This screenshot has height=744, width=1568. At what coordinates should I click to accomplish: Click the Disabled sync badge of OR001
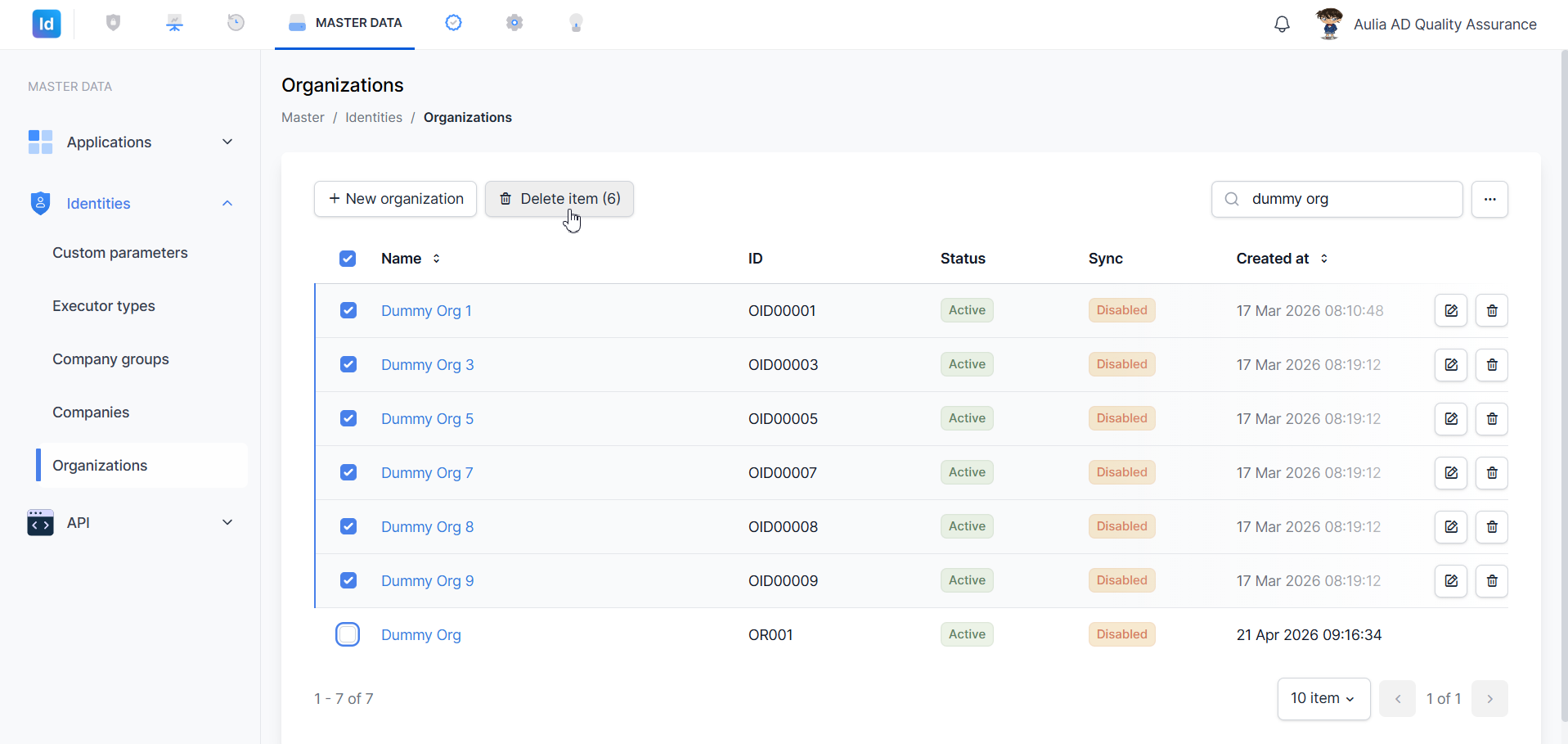pyautogui.click(x=1121, y=634)
